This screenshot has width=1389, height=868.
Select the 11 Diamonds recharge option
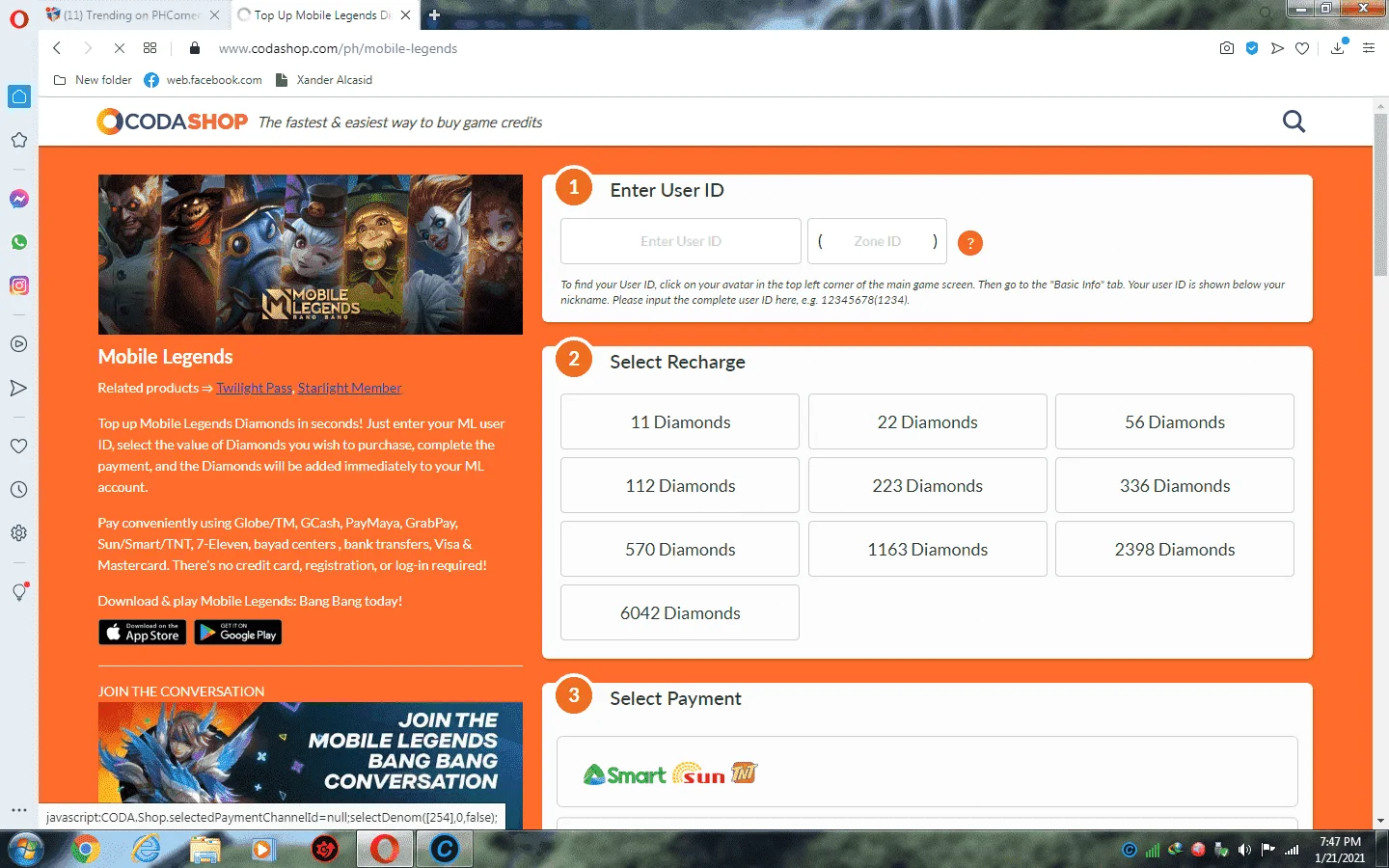[680, 421]
